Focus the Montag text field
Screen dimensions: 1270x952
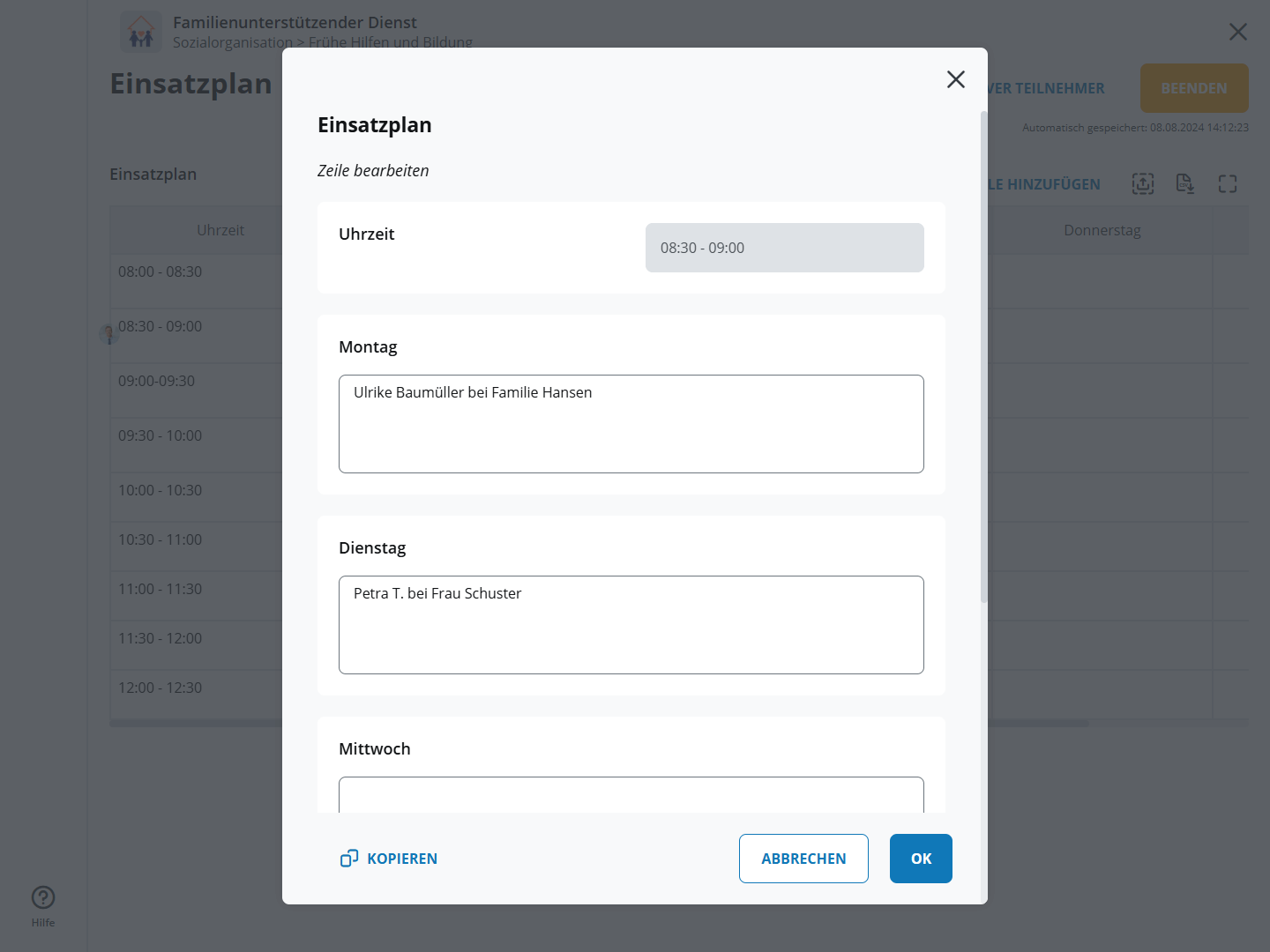[x=631, y=424]
